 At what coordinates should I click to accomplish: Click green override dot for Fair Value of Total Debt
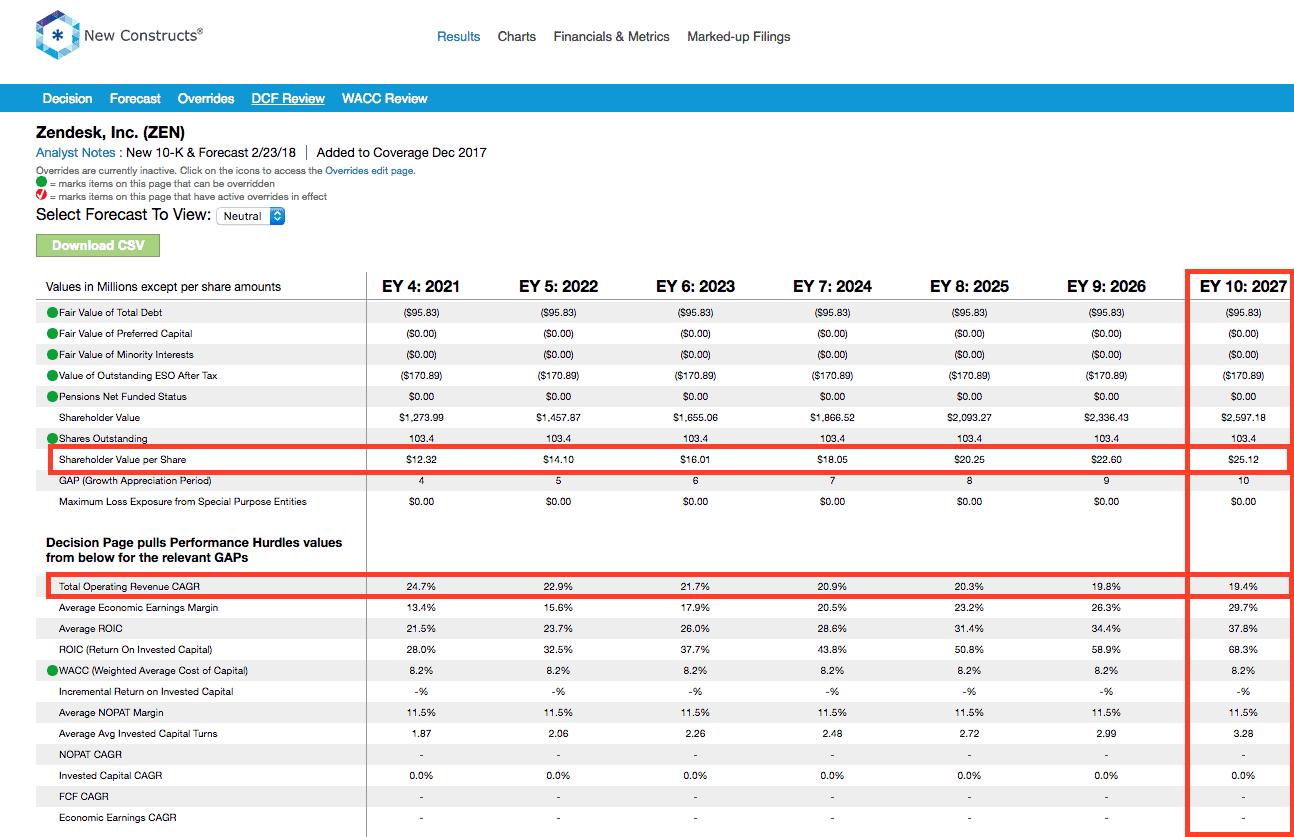pyautogui.click(x=52, y=313)
